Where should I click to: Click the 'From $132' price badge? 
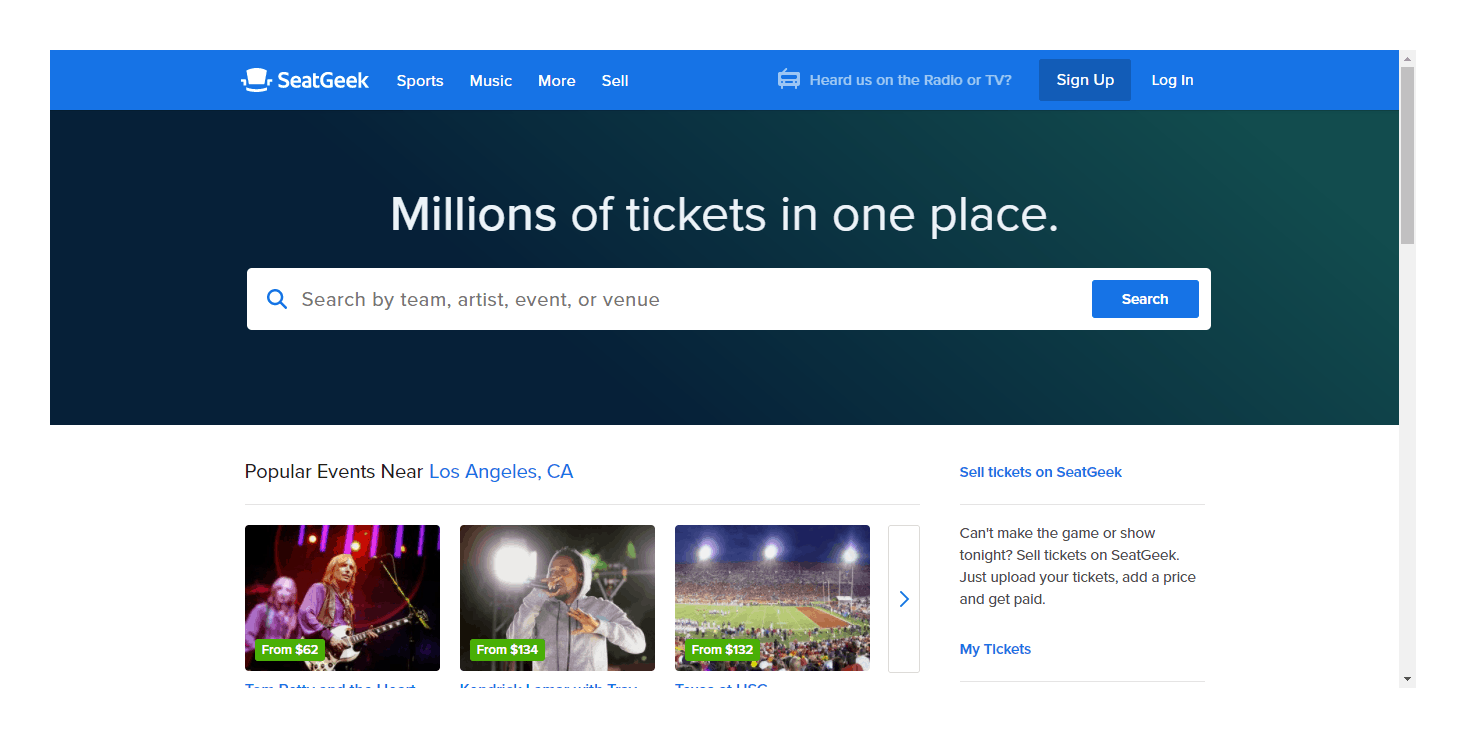pos(722,650)
